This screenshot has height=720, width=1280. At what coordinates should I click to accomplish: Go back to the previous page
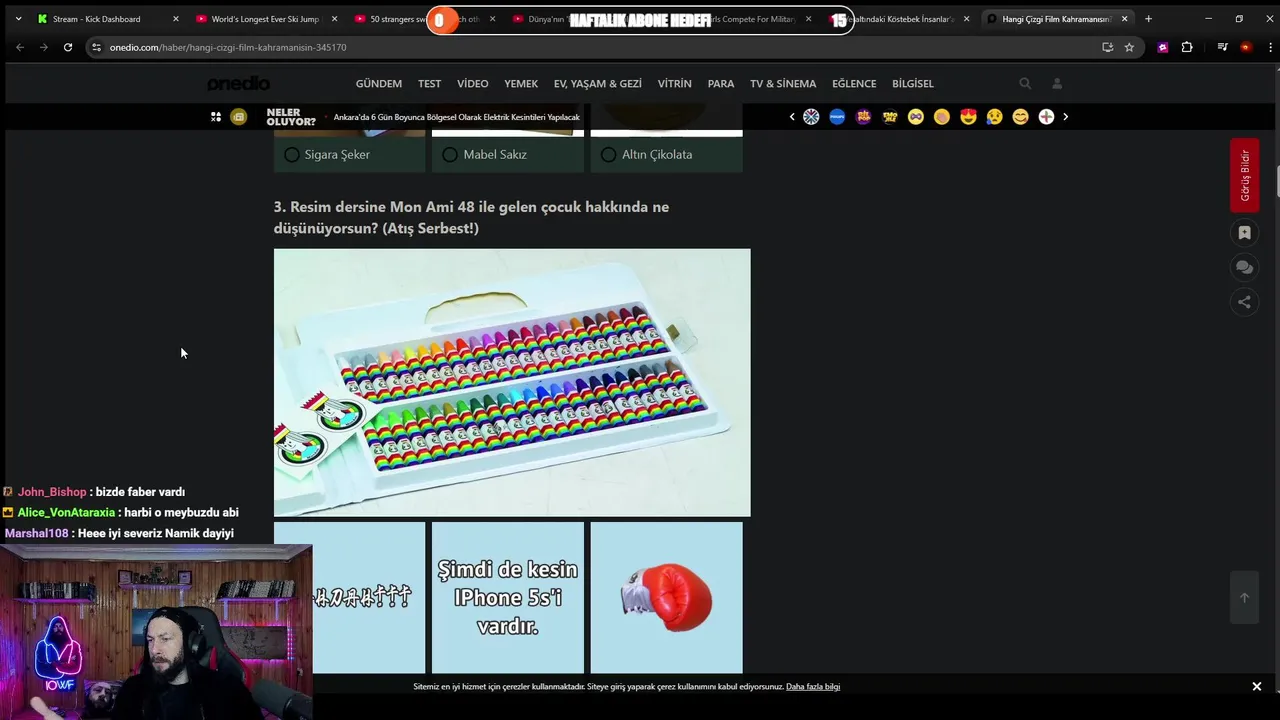coord(20,47)
